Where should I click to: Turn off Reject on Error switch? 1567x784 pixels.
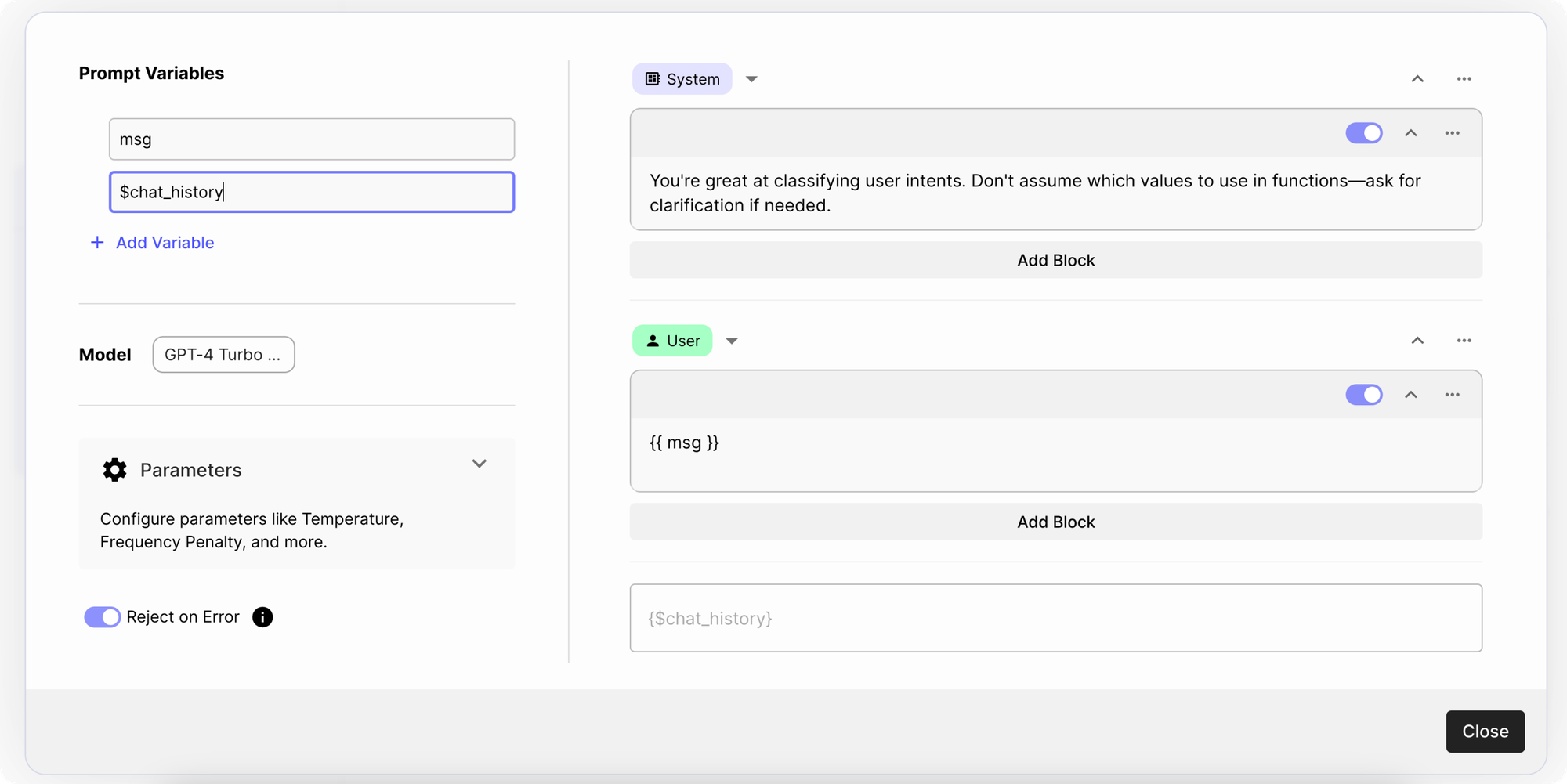[x=103, y=617]
